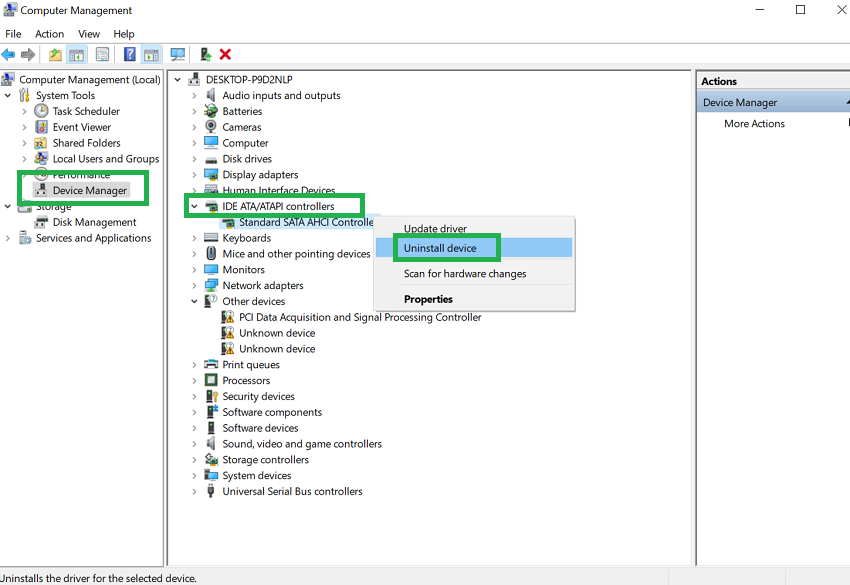Select Disk Management under Storage
This screenshot has height=585, width=850.
94,222
